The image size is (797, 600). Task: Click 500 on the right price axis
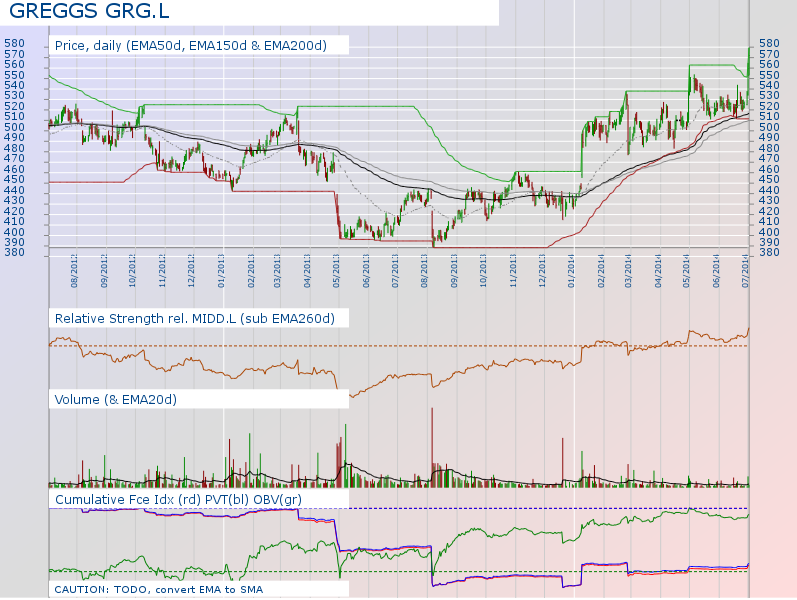tap(769, 127)
